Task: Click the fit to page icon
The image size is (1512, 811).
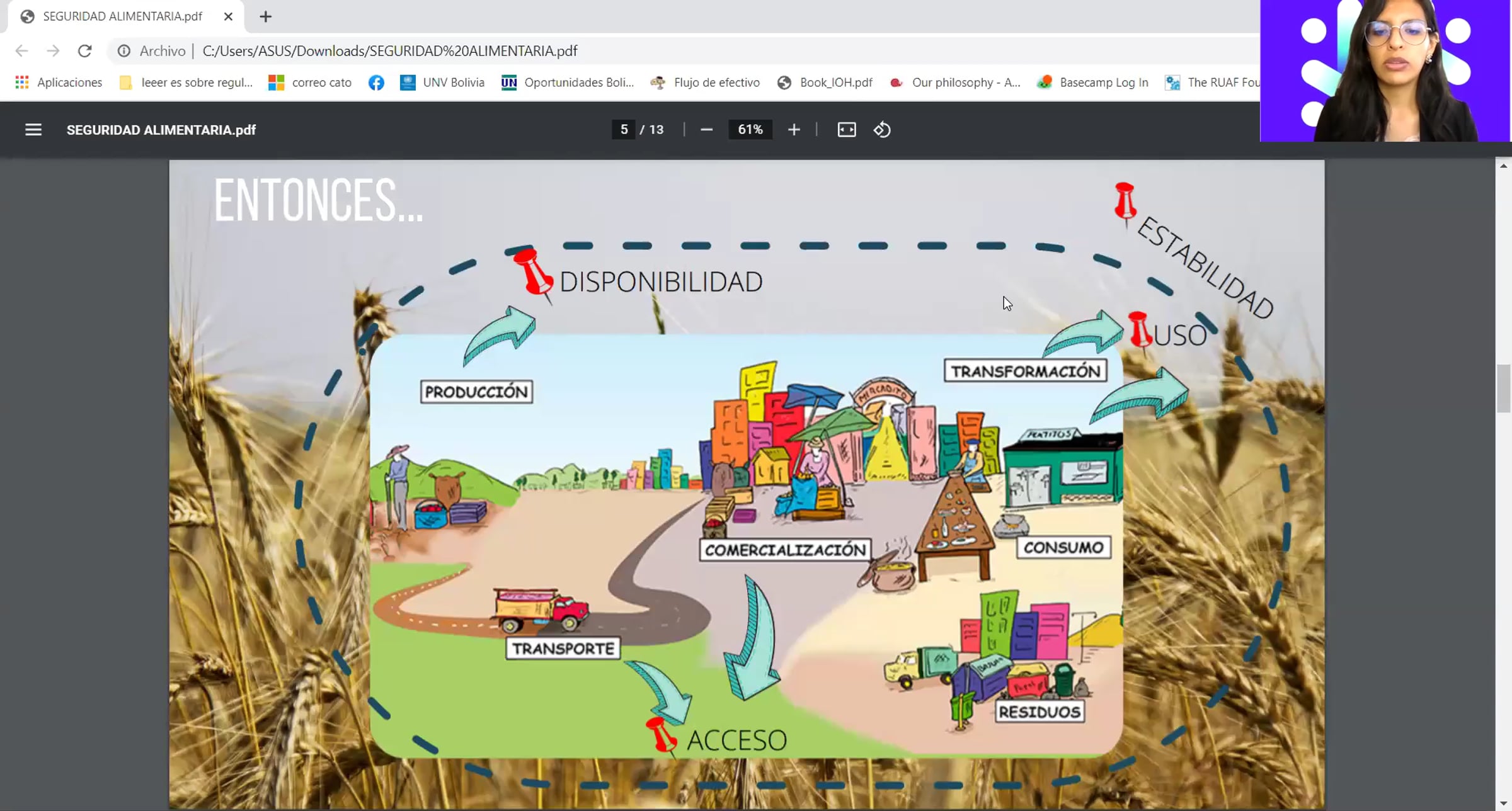Action: click(846, 130)
